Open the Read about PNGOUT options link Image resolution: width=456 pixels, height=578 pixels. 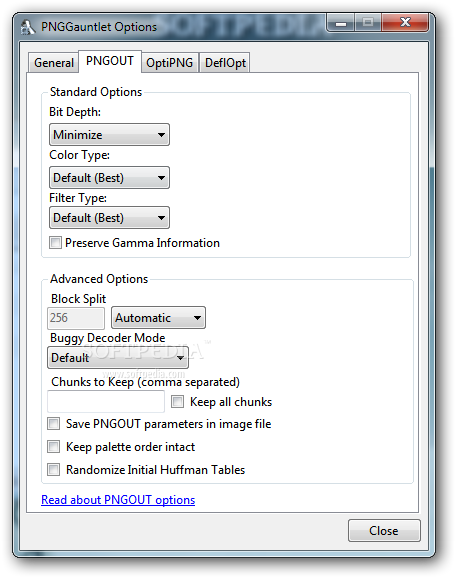pos(118,499)
